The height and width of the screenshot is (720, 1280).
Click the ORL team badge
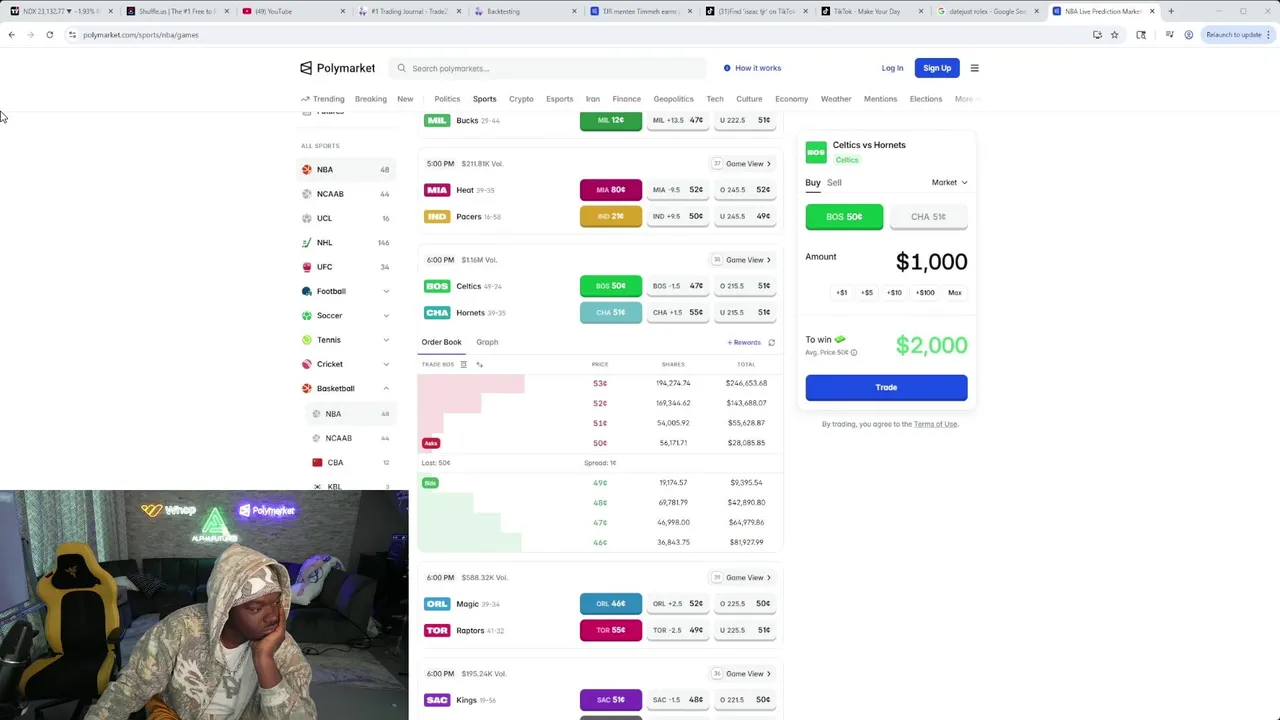click(x=437, y=604)
